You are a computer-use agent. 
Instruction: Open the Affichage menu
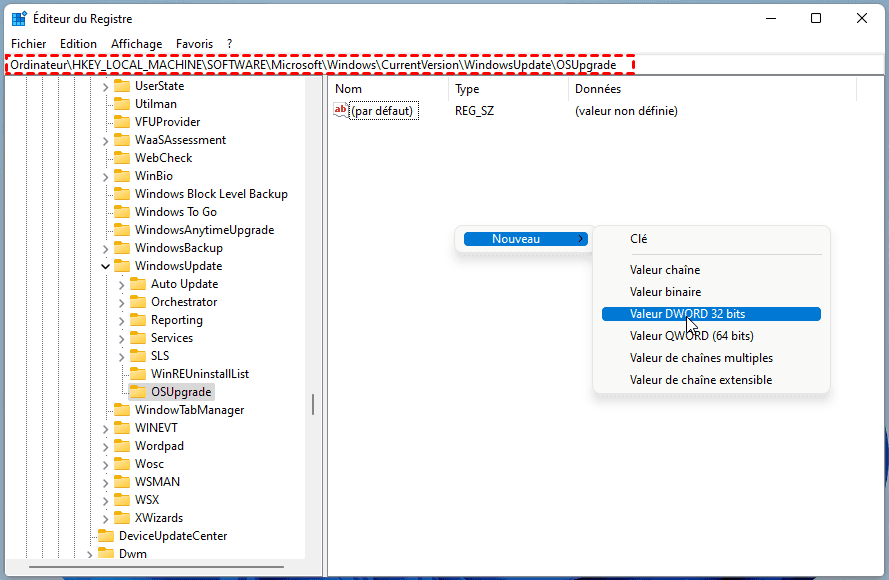tap(136, 44)
